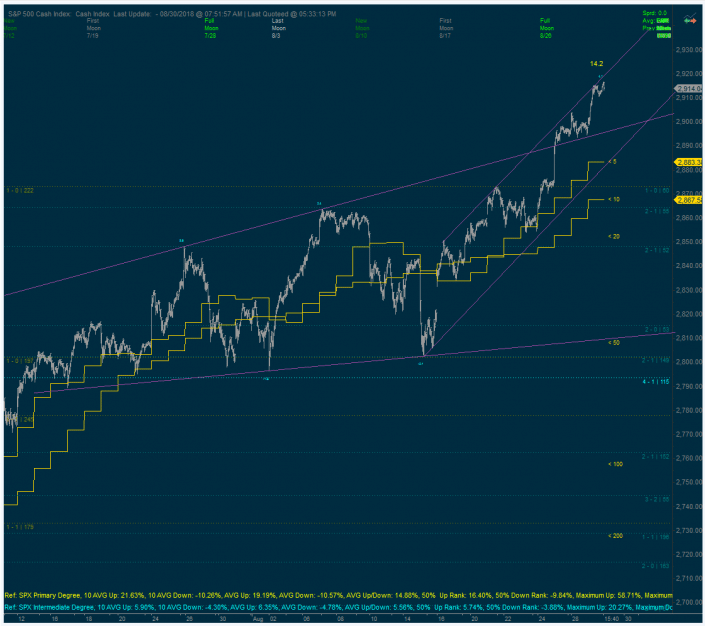The width and height of the screenshot is (705, 626).
Task: Click the '1 - 1 | 196' level label
Action: coord(656,537)
